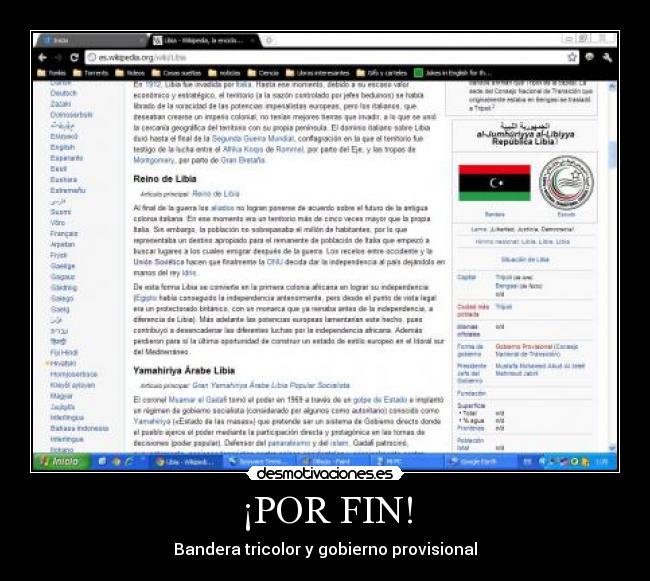The width and height of the screenshot is (650, 581).
Task: Follow the Bandera link under the flag
Action: tap(495, 214)
